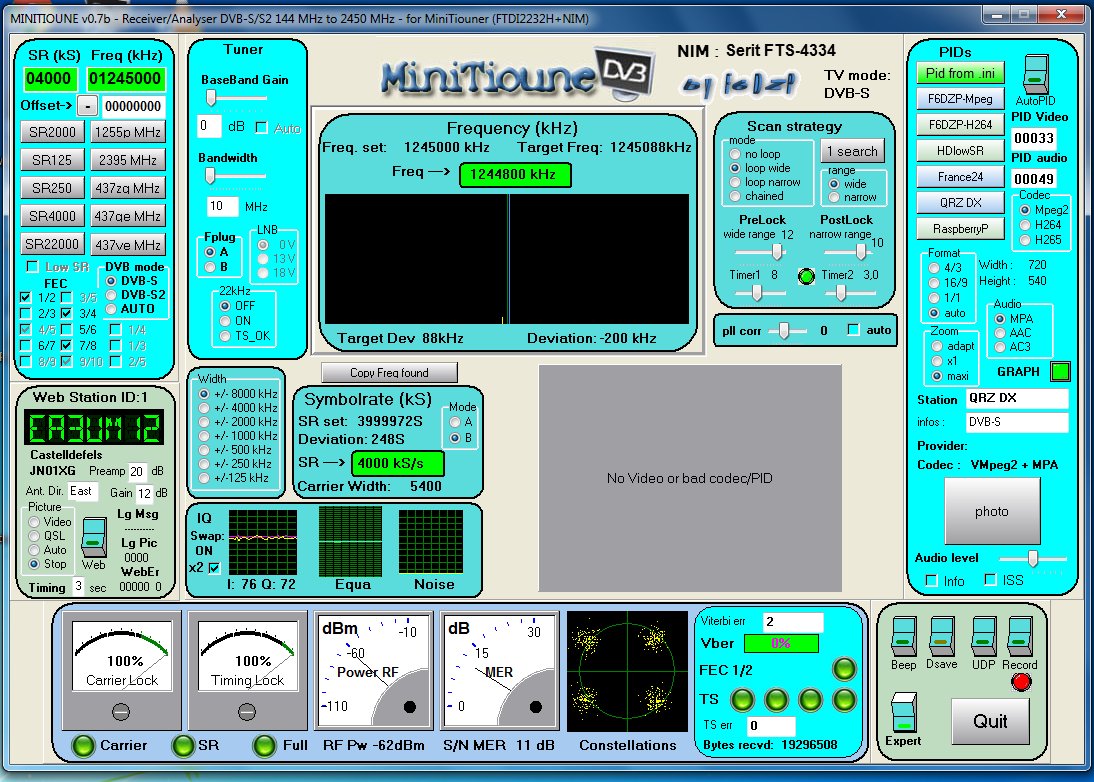Image resolution: width=1094 pixels, height=782 pixels.
Task: Click the scan strategy green timer LED
Action: tap(806, 276)
